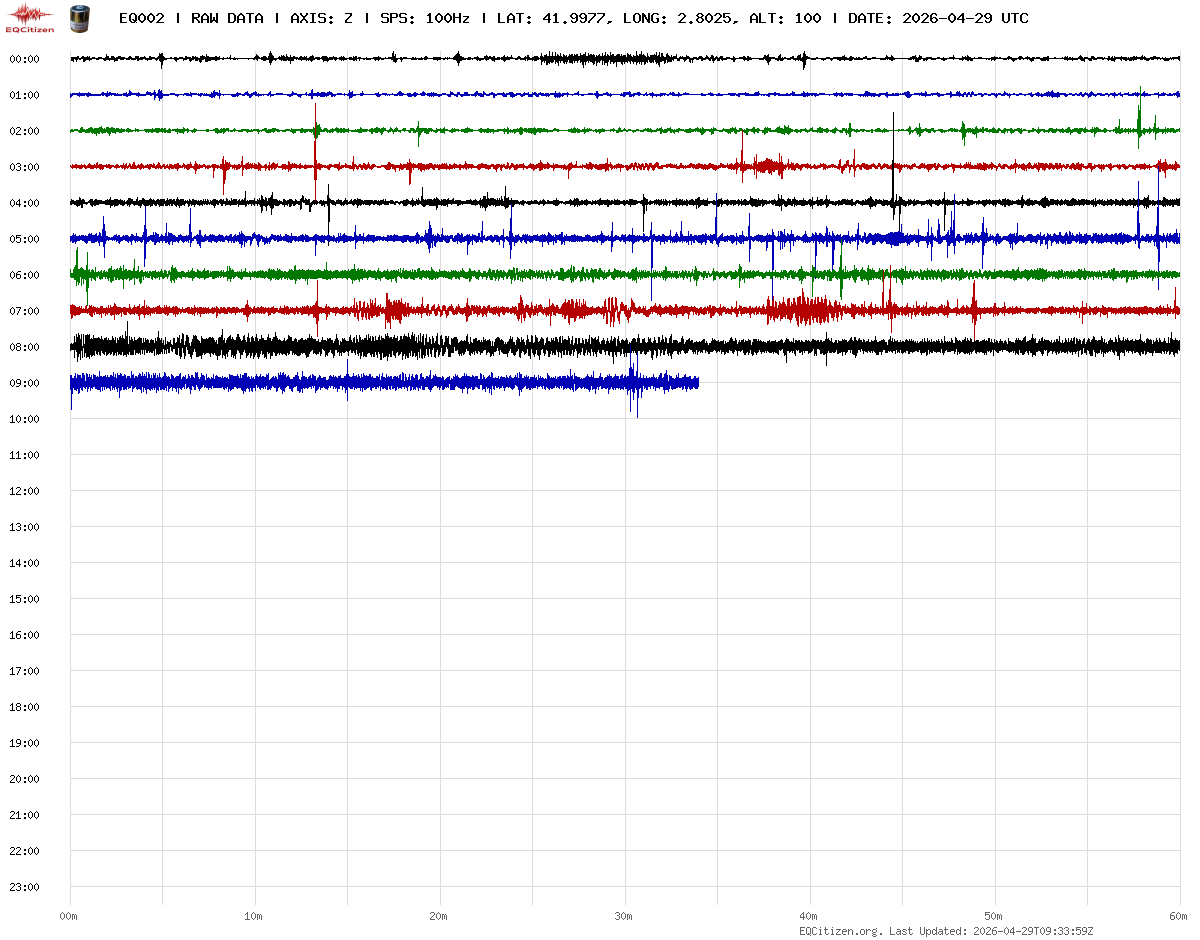Viewport: 1200px width, 940px height.
Task: Click the right end of the 09:00 blue trace
Action: pyautogui.click(x=697, y=383)
